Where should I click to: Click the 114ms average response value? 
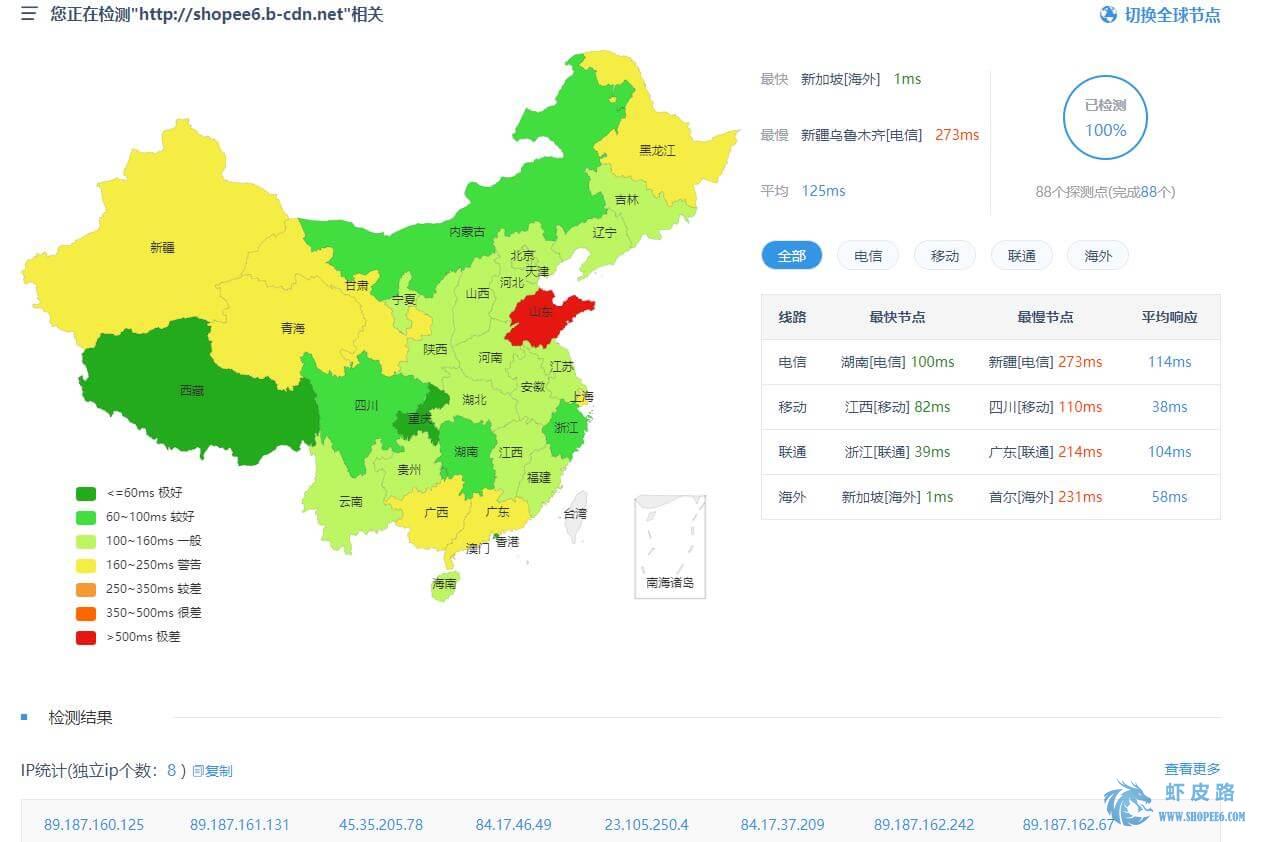tap(1169, 362)
